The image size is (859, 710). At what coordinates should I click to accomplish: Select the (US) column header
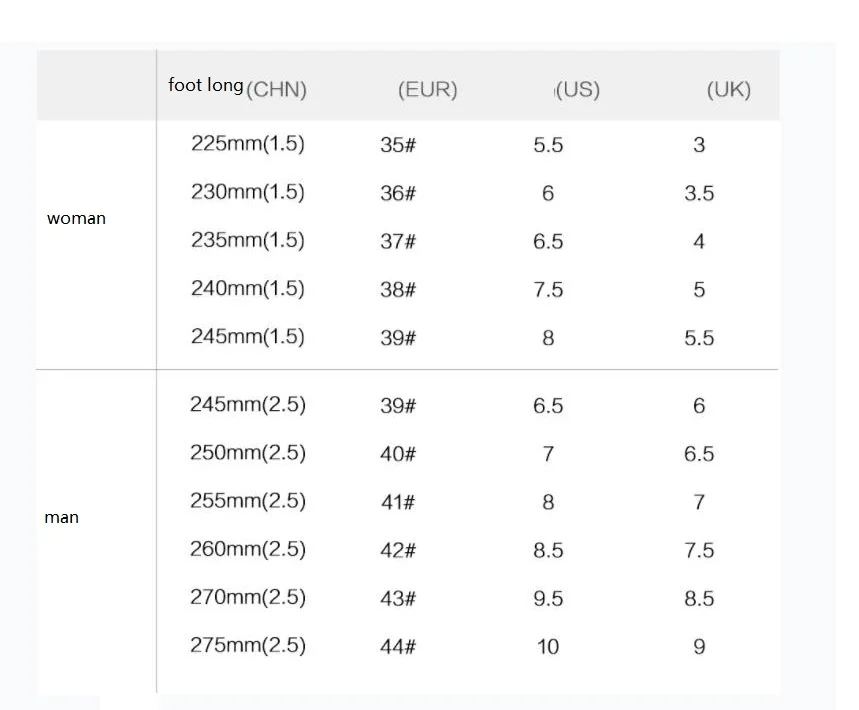coord(577,89)
